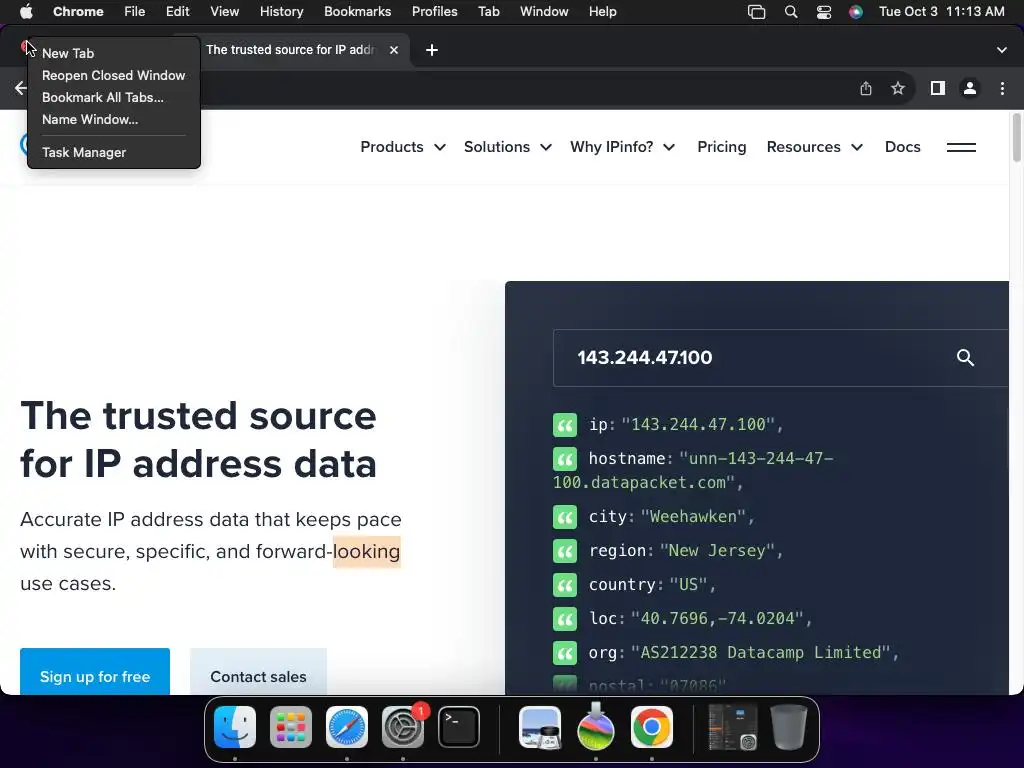Screen dimensions: 1024x768
Task: Click the quote icon beside loc
Action: click(x=565, y=619)
